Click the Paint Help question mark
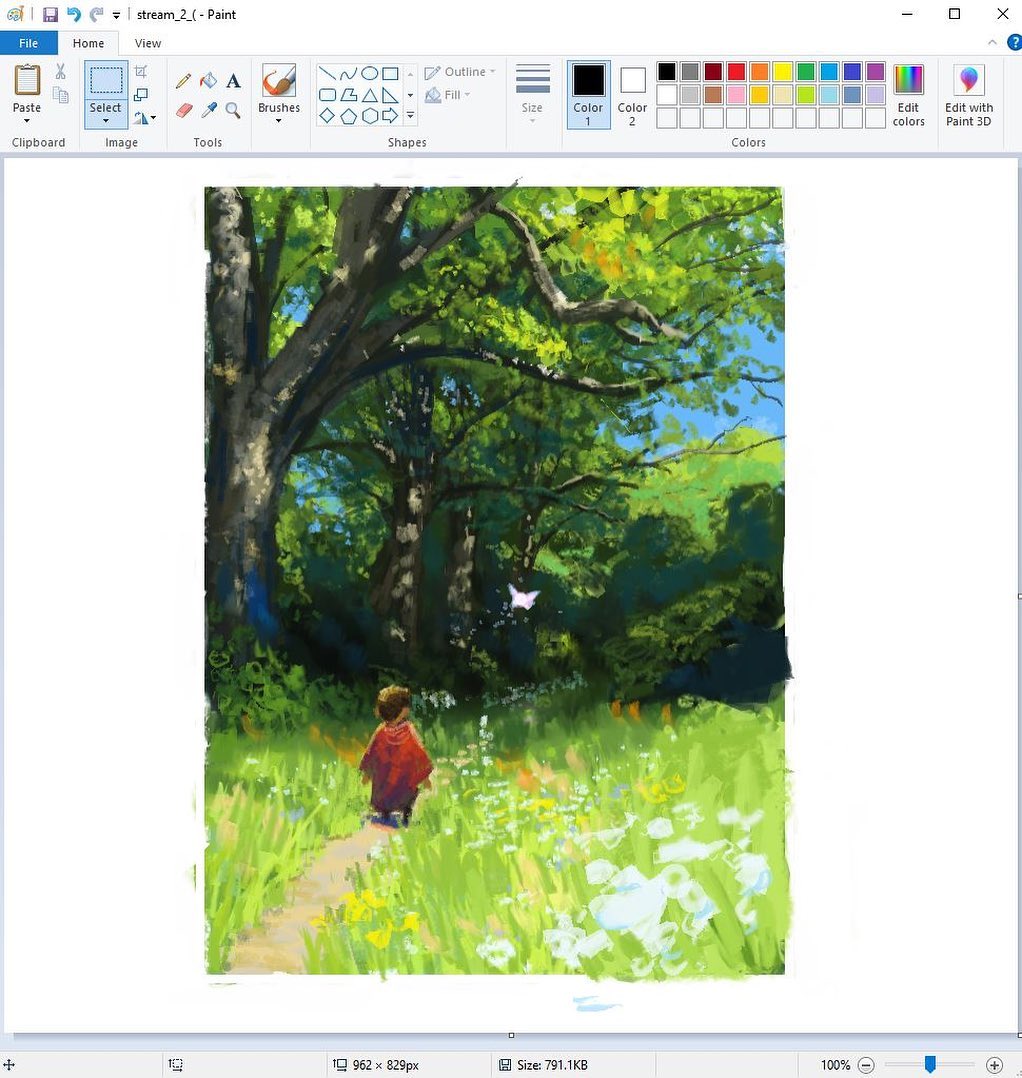 pos(1014,43)
